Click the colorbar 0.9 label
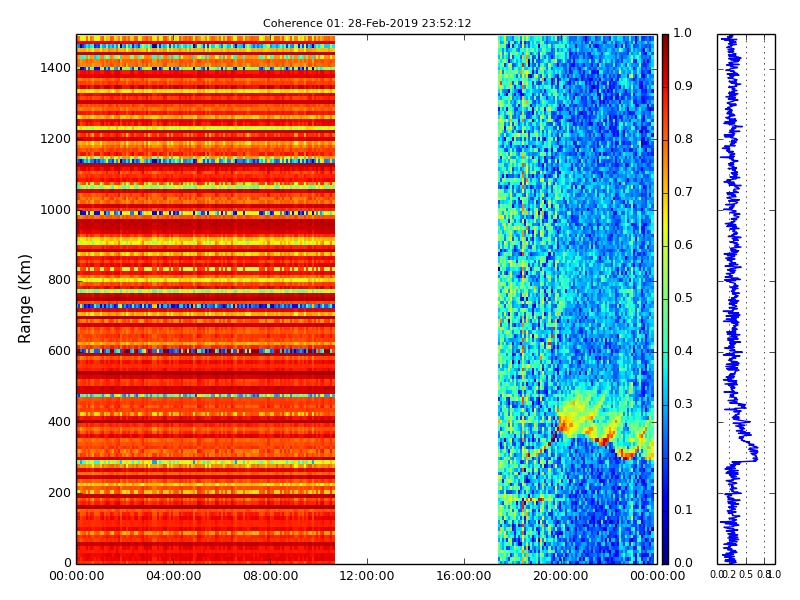The image size is (800, 600). tap(683, 86)
